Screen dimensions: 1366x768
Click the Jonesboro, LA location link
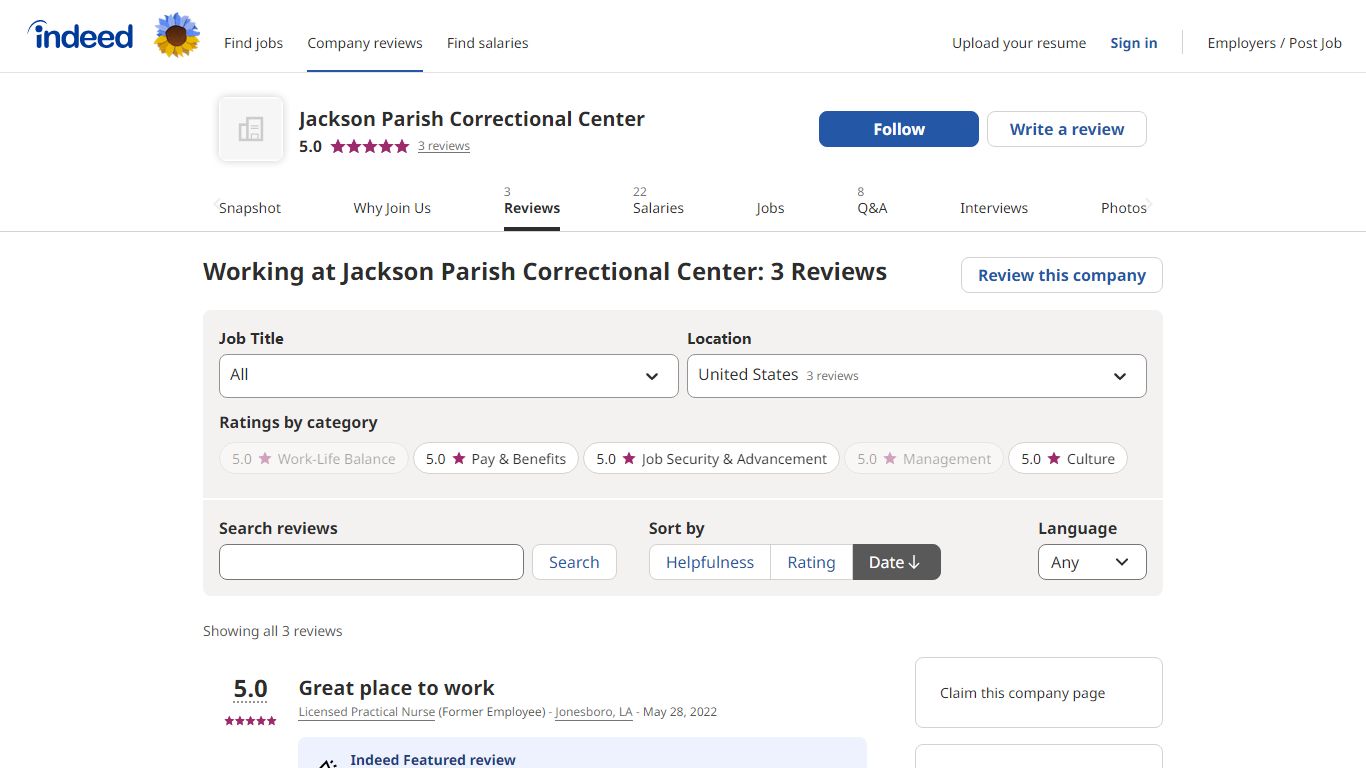pyautogui.click(x=594, y=712)
